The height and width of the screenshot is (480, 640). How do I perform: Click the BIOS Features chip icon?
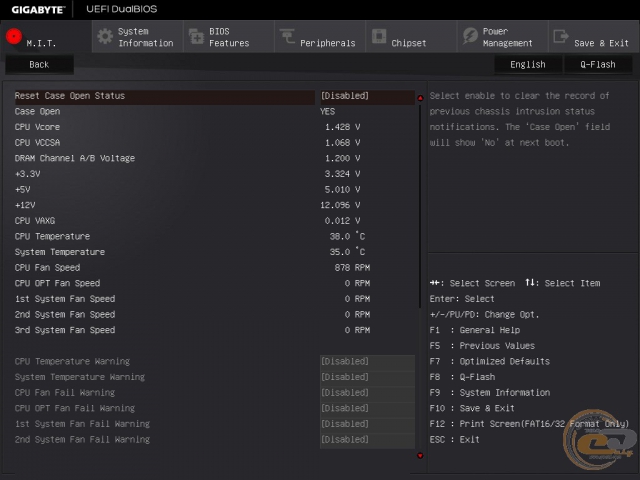[195, 36]
